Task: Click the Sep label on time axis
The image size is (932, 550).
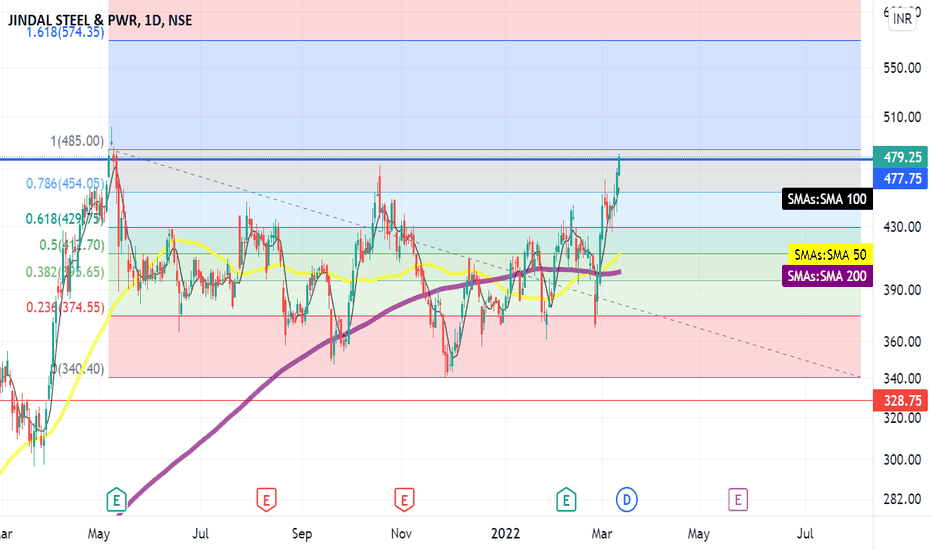Action: [x=302, y=533]
